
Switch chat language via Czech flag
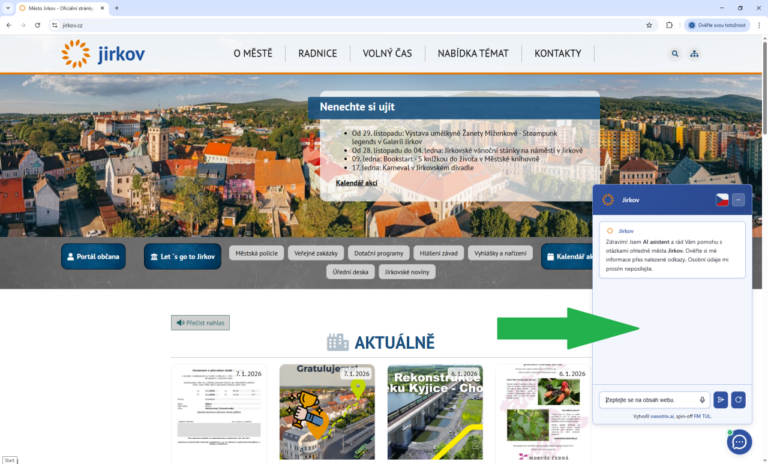pos(721,200)
